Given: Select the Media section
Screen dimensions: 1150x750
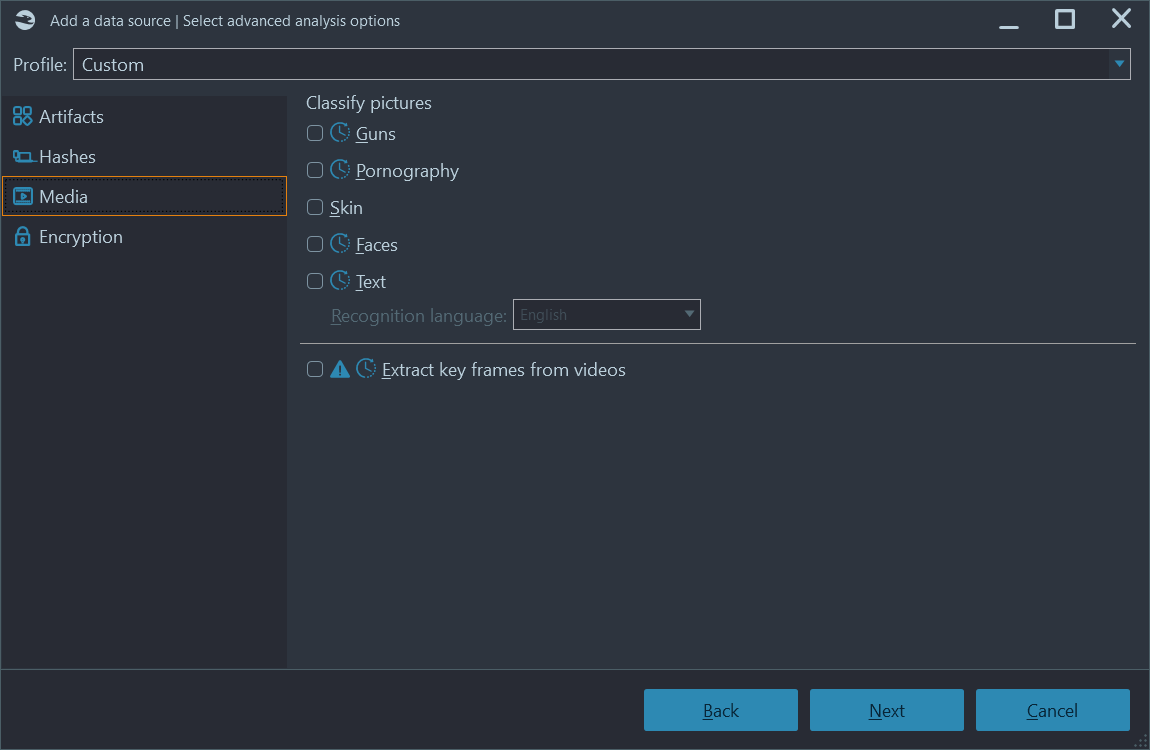Looking at the screenshot, I should [144, 196].
